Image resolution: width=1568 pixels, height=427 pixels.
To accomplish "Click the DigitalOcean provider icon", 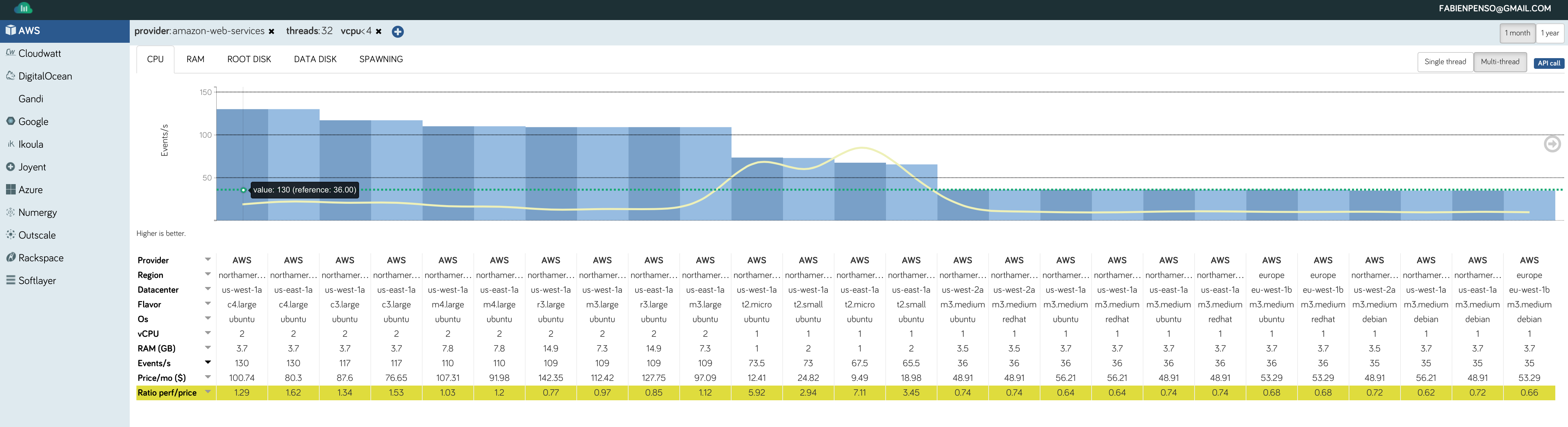I will [x=10, y=76].
